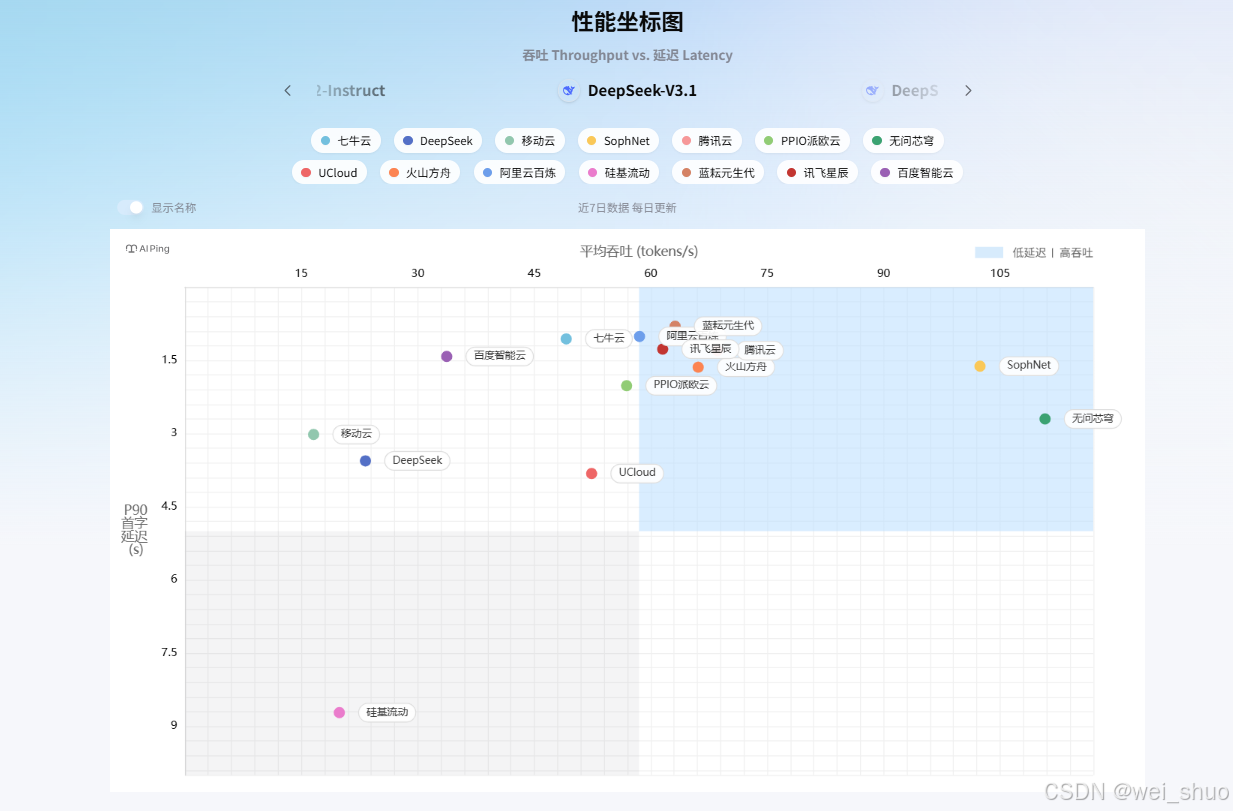Image resolution: width=1233 pixels, height=811 pixels.
Task: Click the brown 蓝耘元生代 data point
Action: pyautogui.click(x=675, y=326)
